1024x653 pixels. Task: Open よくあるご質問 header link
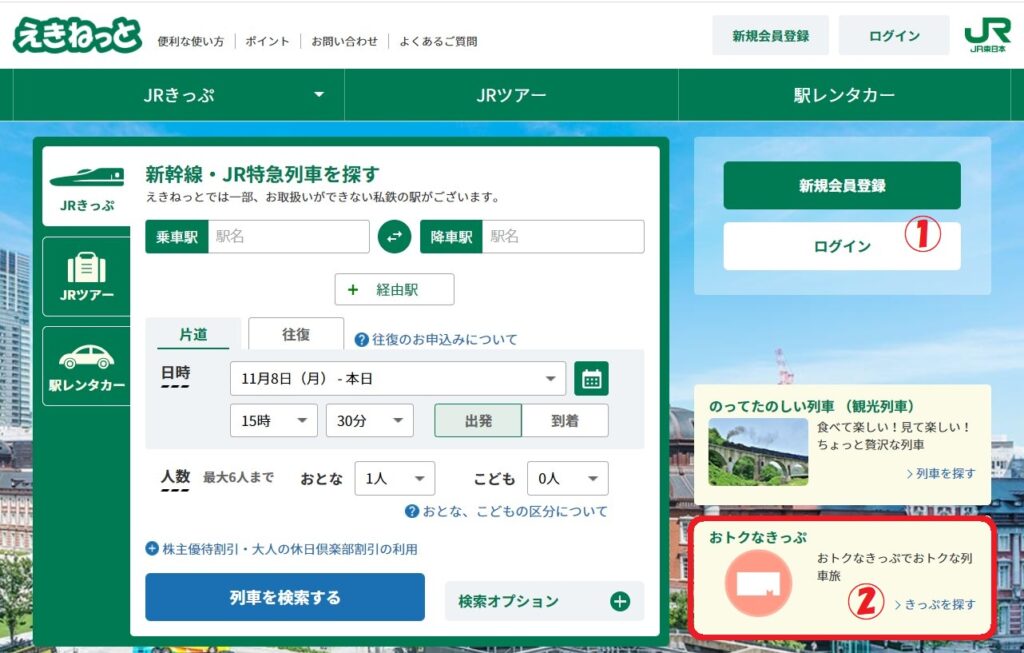pyautogui.click(x=438, y=41)
